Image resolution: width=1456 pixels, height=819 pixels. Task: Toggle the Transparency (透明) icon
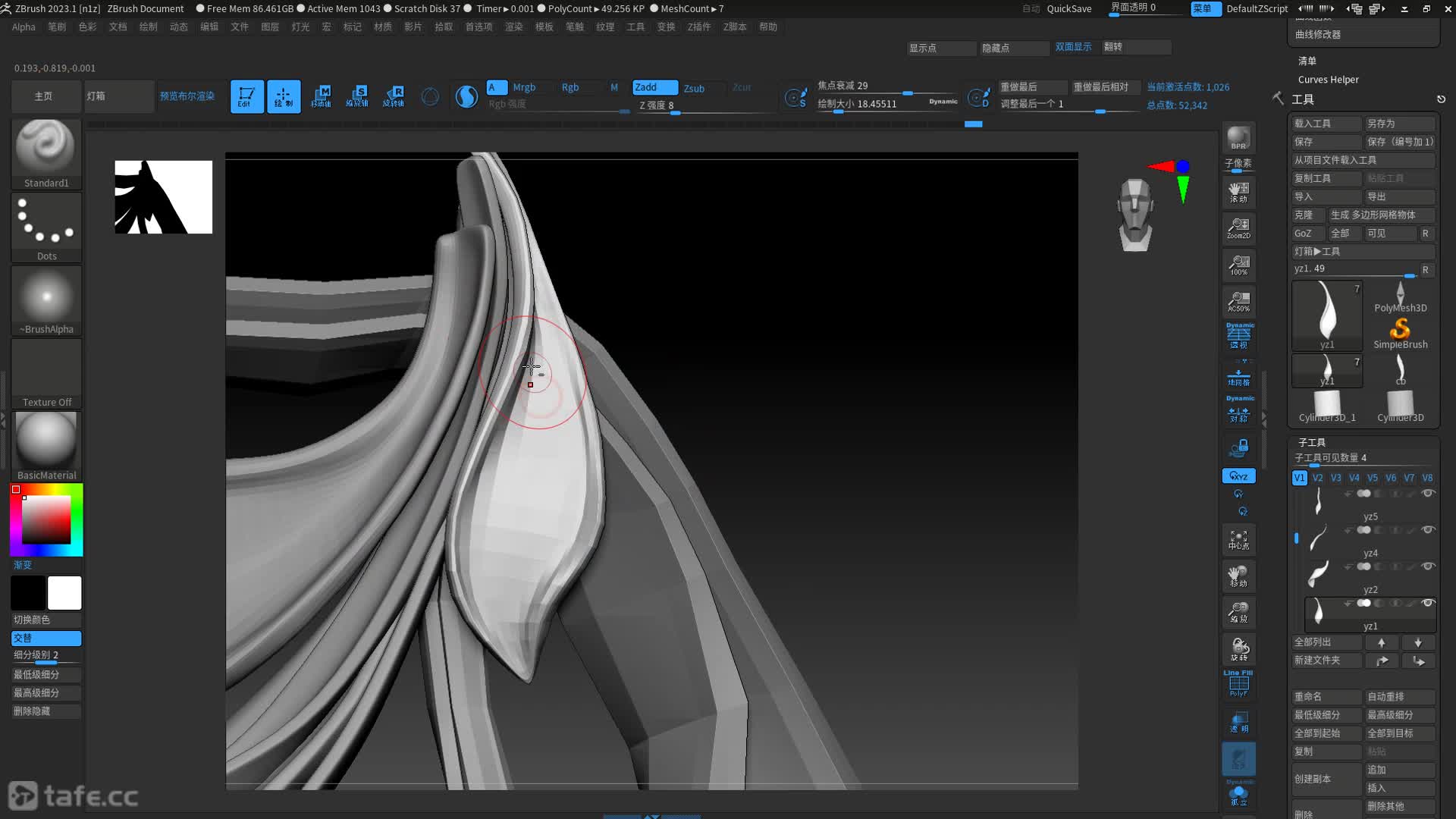(1238, 723)
